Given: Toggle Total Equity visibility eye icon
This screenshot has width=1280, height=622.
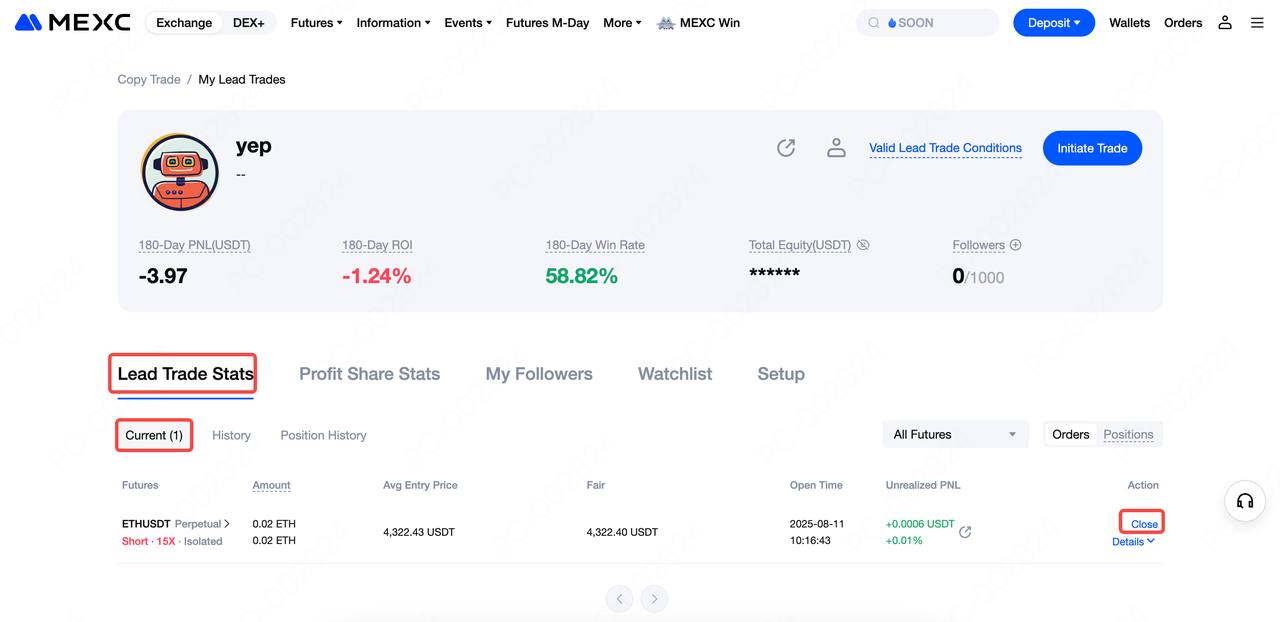Looking at the screenshot, I should (x=863, y=245).
